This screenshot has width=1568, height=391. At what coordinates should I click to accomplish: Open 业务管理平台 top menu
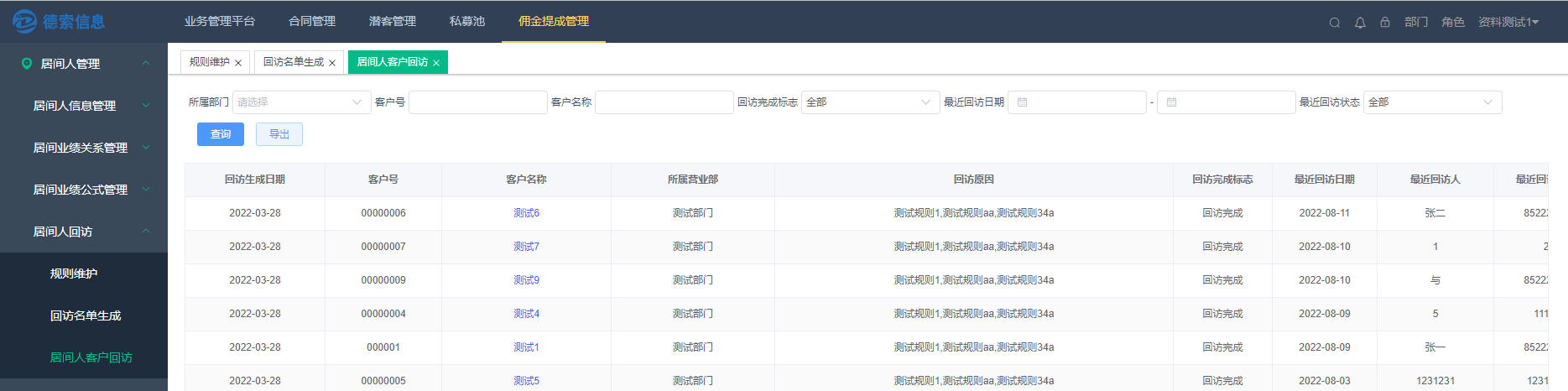(220, 21)
